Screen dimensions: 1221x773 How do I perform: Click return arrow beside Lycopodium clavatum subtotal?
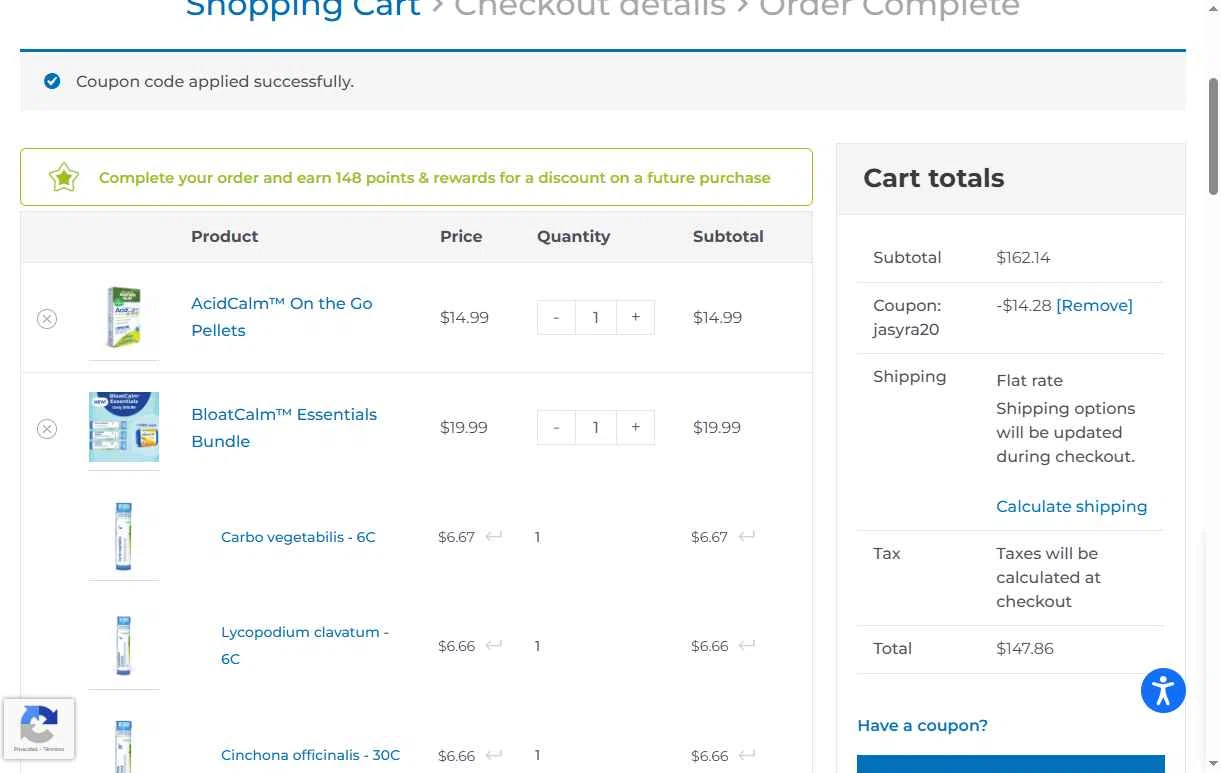coord(746,645)
